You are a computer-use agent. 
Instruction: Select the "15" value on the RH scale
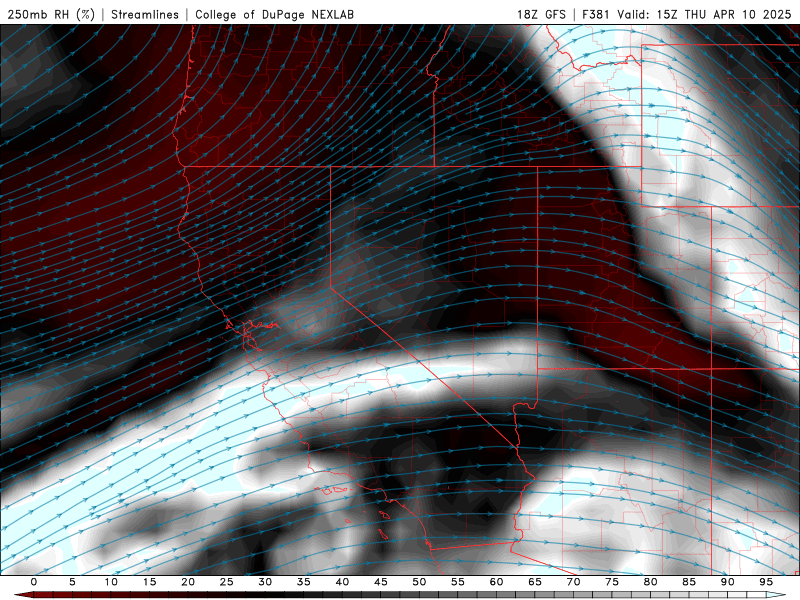149,582
